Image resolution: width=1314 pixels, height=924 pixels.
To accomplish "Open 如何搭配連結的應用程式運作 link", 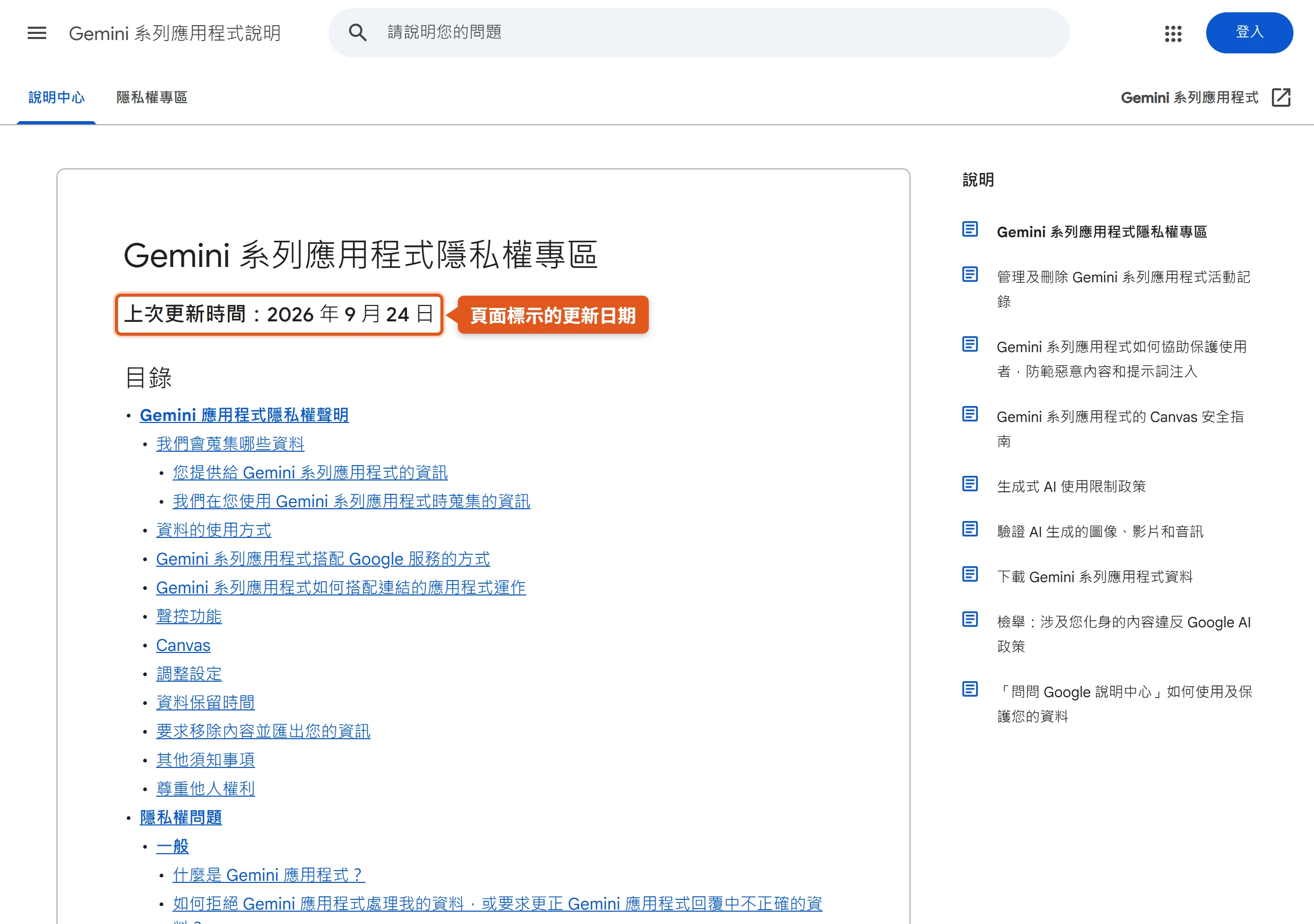I will point(341,587).
